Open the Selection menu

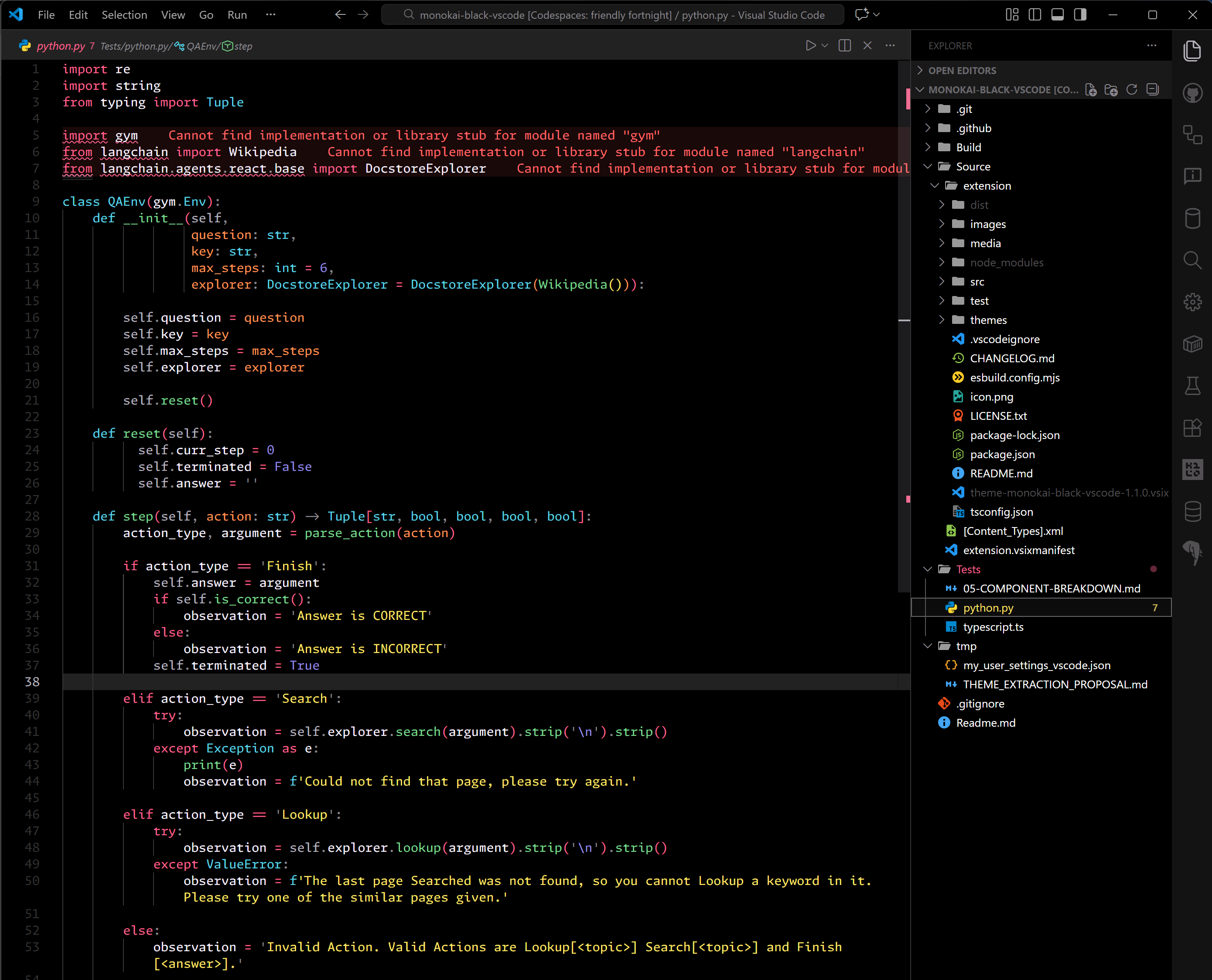click(124, 15)
